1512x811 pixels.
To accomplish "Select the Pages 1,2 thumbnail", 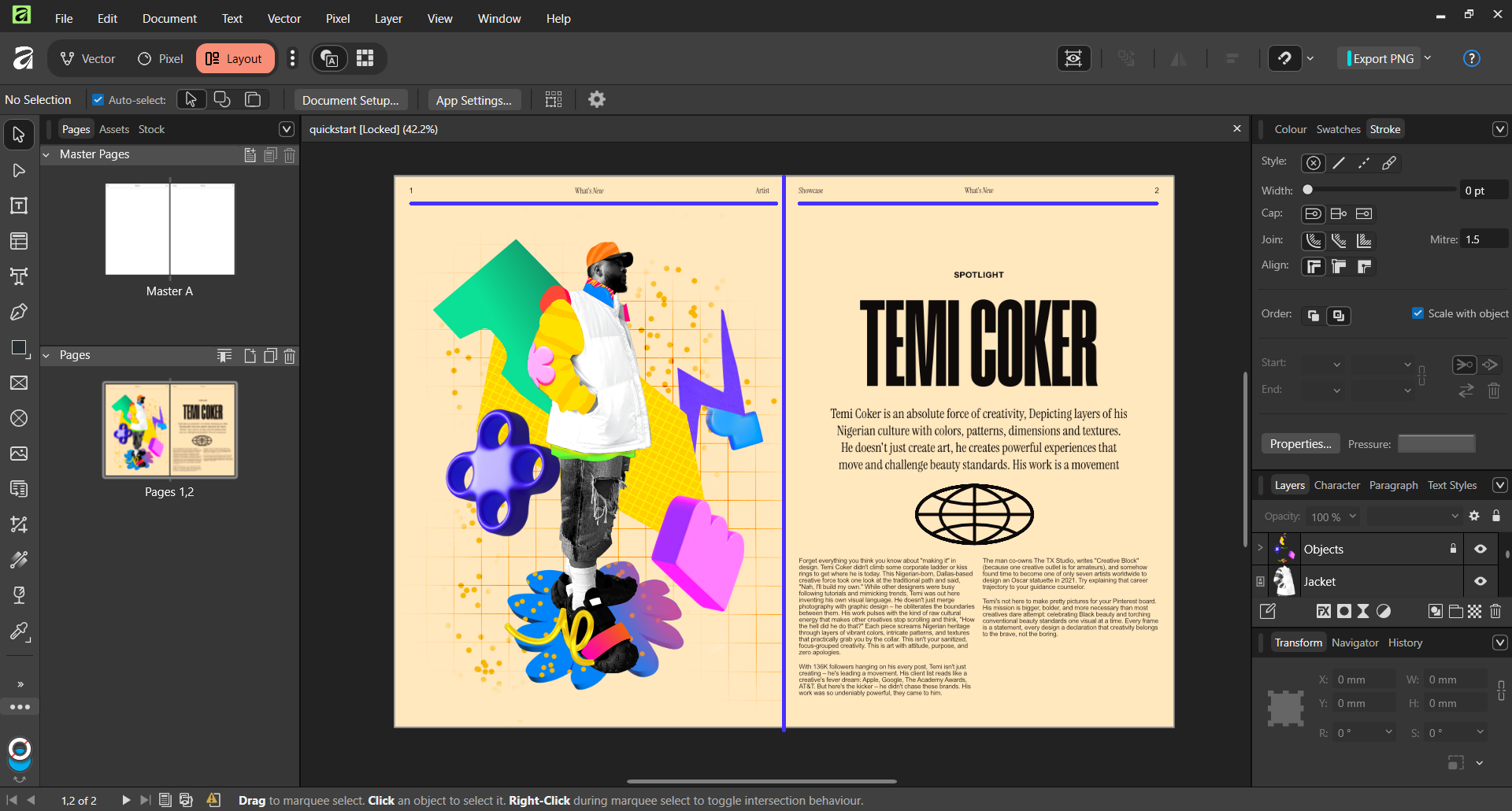I will (170, 430).
